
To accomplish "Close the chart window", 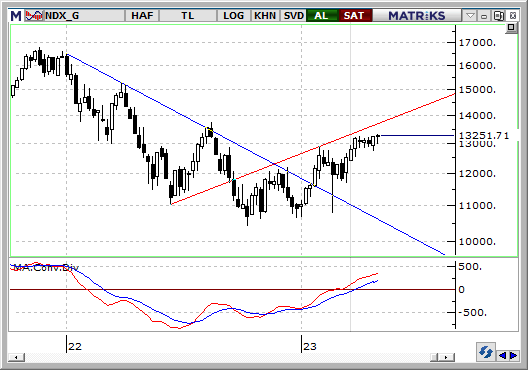I will (x=513, y=16).
